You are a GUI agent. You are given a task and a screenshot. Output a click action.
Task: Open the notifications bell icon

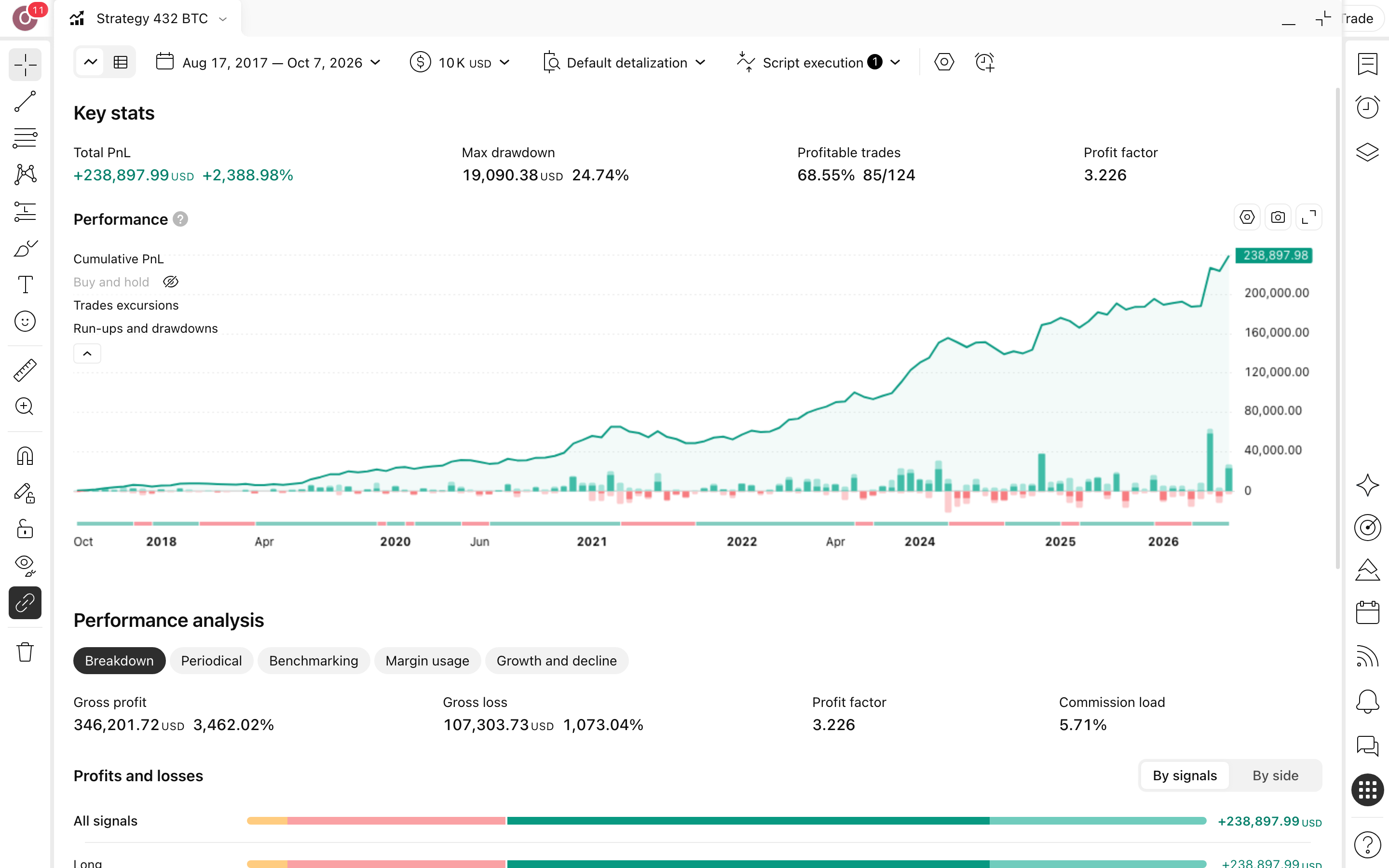(x=1367, y=701)
